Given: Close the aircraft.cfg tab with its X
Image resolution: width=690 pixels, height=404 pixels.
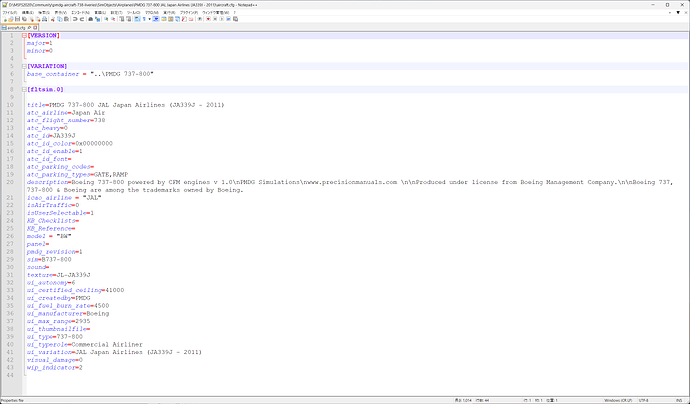Looking at the screenshot, I should (x=35, y=28).
